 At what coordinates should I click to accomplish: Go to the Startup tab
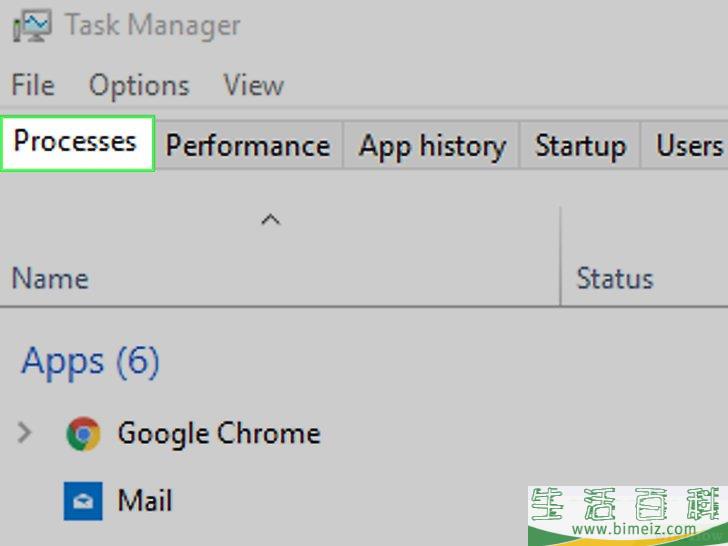click(x=580, y=145)
